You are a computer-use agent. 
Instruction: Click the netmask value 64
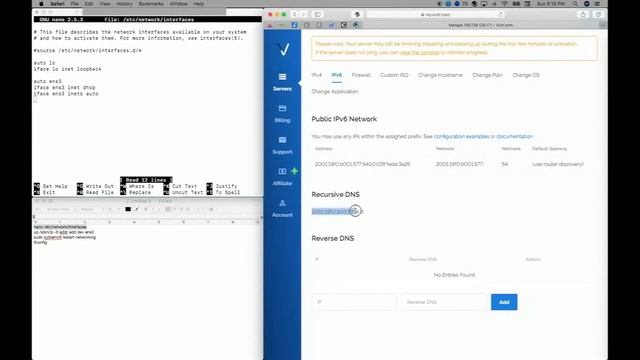504,164
